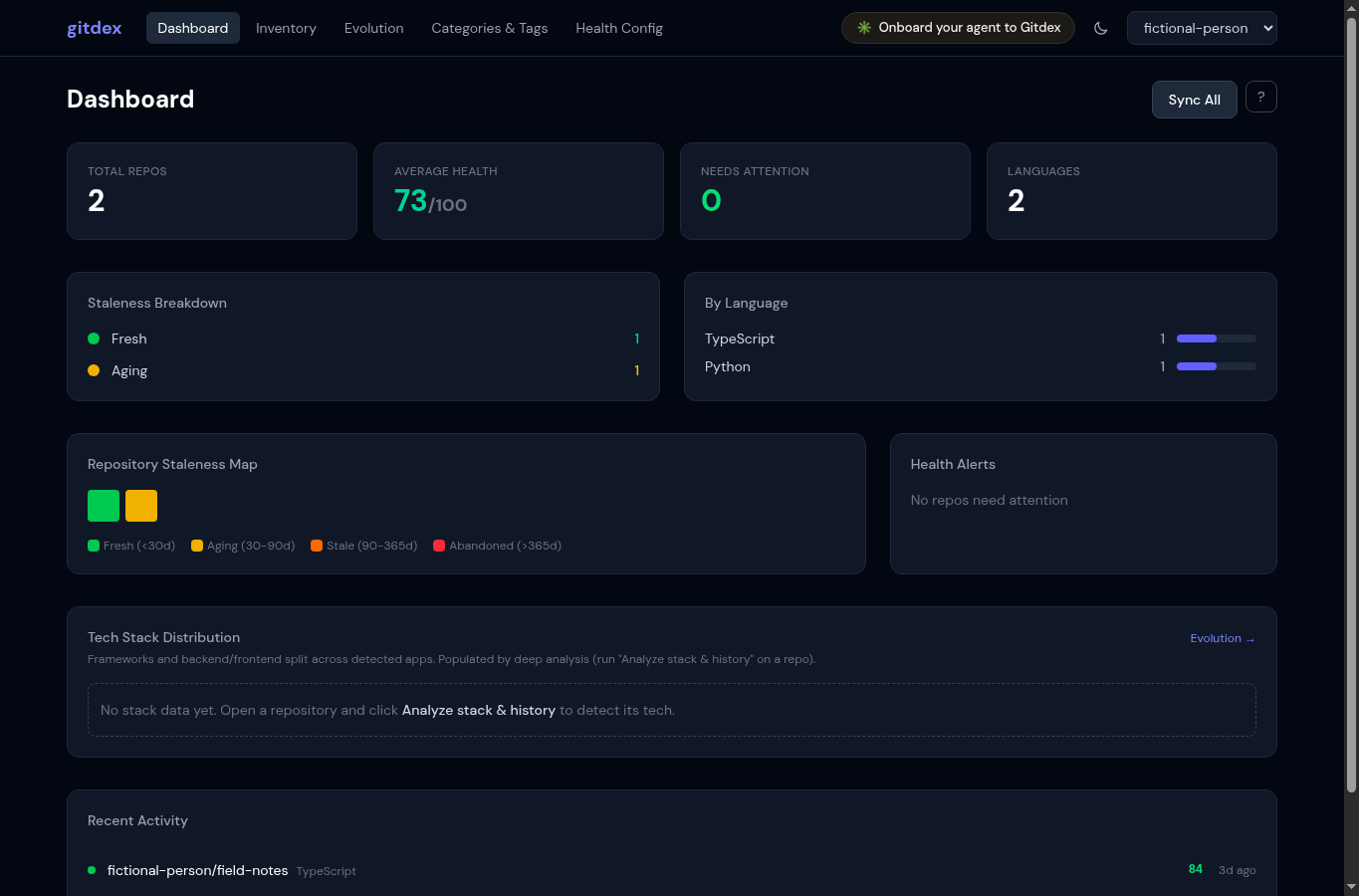1359x896 pixels.
Task: Click the yellow Aging repo square
Action: pos(141,506)
